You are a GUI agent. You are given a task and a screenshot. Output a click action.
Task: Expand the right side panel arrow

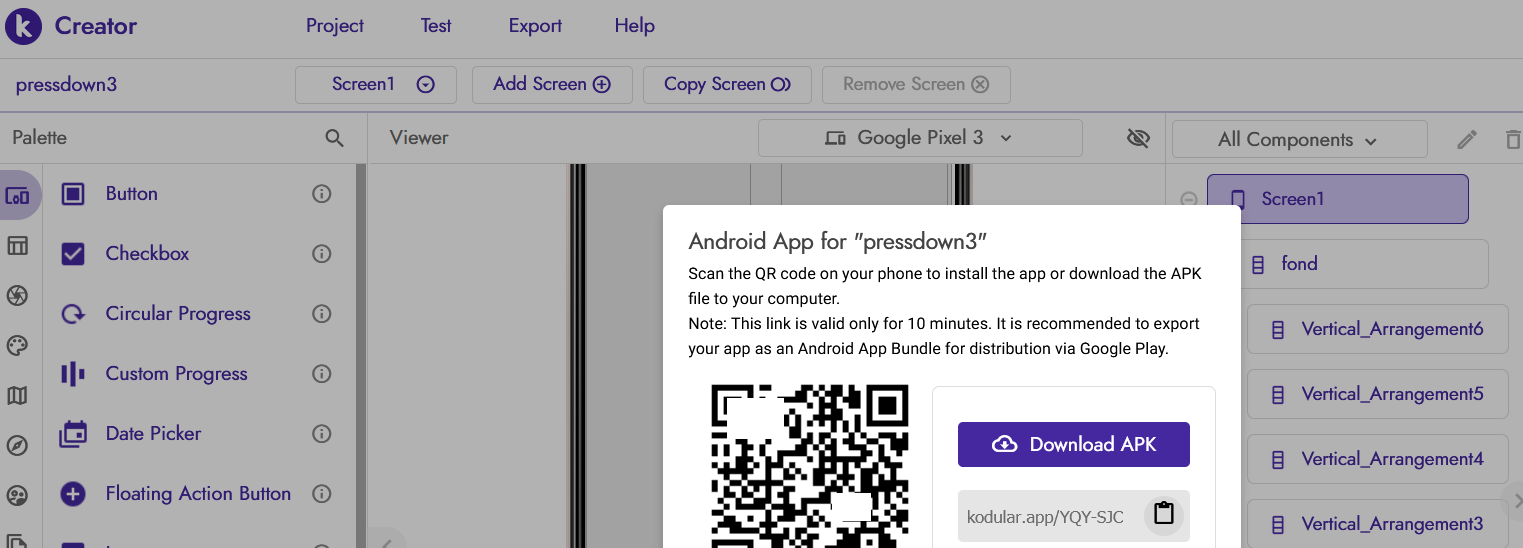1515,500
